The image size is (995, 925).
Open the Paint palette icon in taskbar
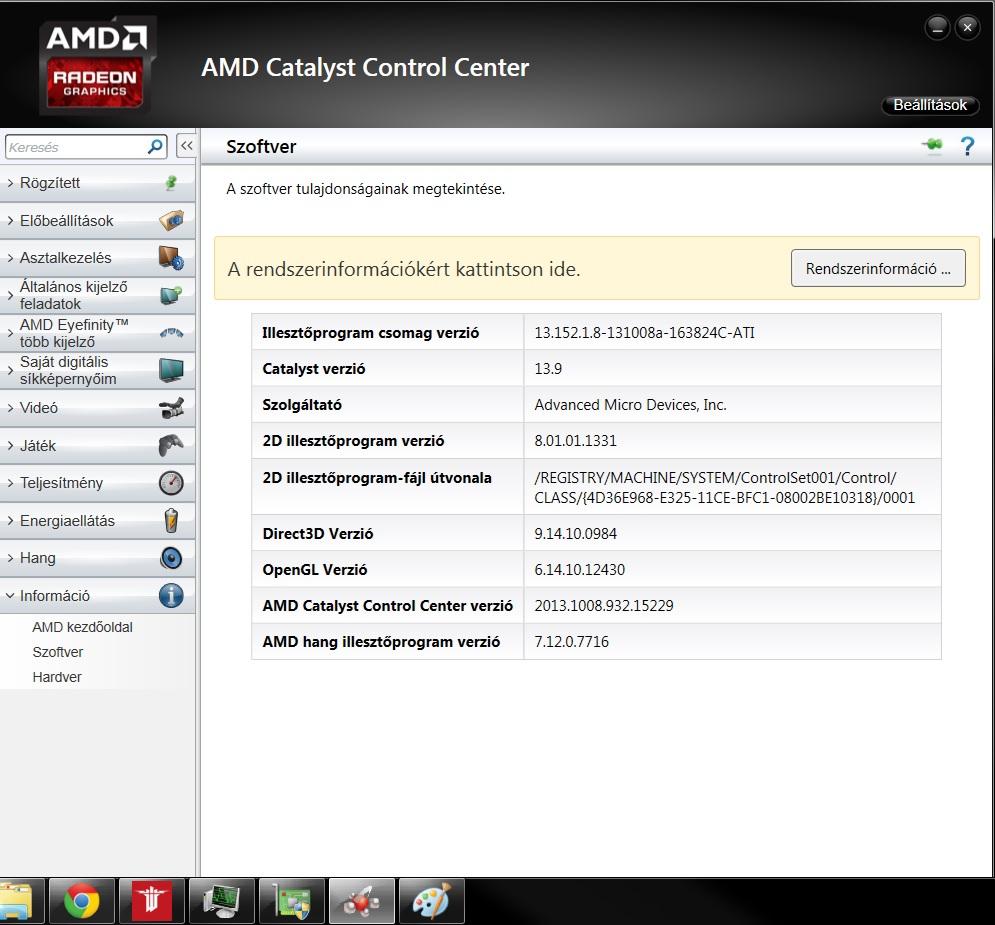coord(431,901)
